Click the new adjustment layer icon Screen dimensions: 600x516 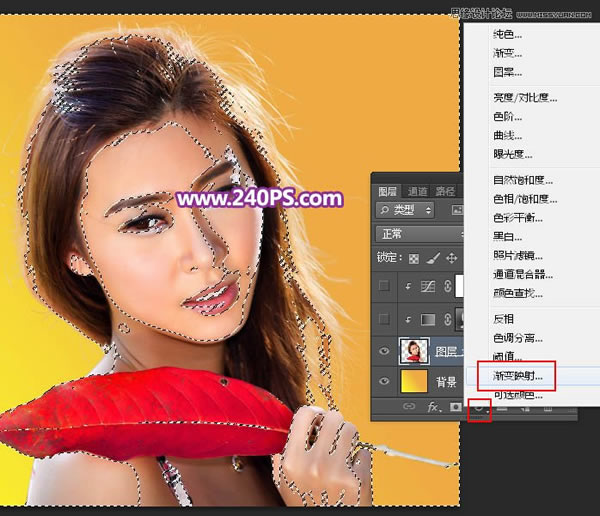(x=479, y=408)
